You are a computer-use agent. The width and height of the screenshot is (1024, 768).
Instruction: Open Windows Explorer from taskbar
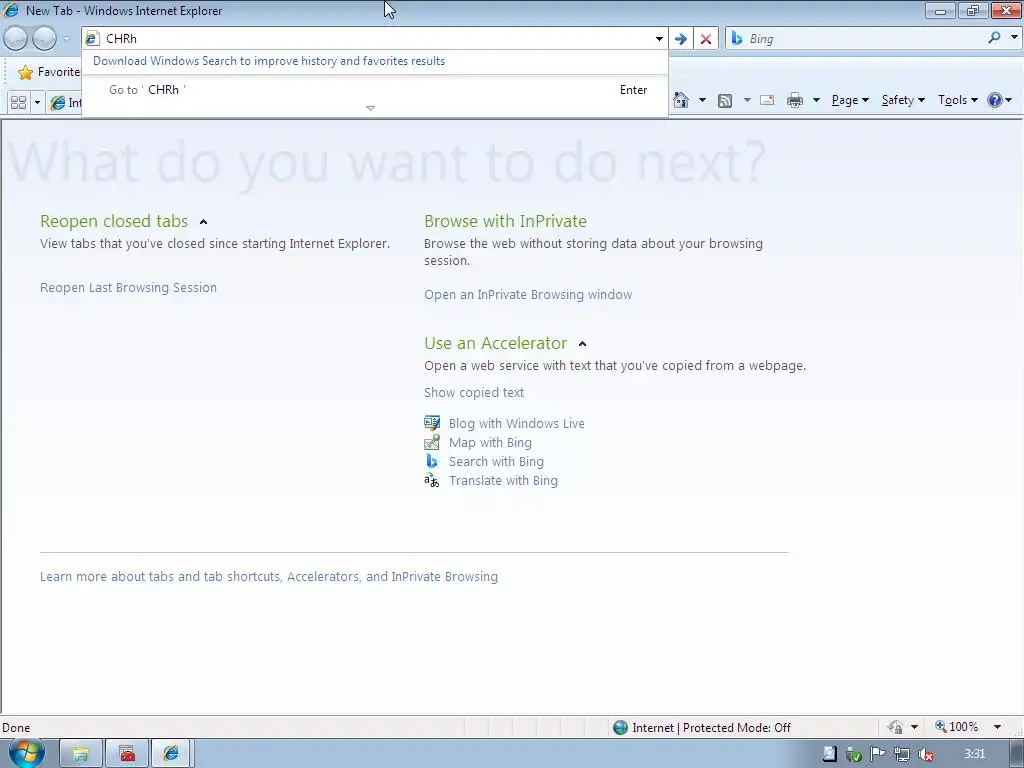(x=80, y=754)
